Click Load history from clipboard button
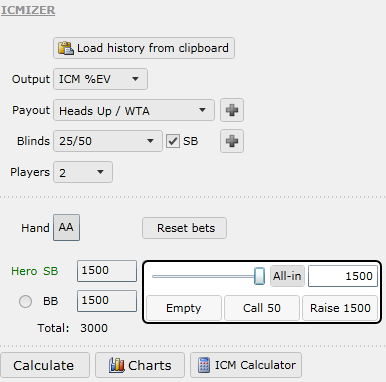This screenshot has width=386, height=382. pos(144,48)
